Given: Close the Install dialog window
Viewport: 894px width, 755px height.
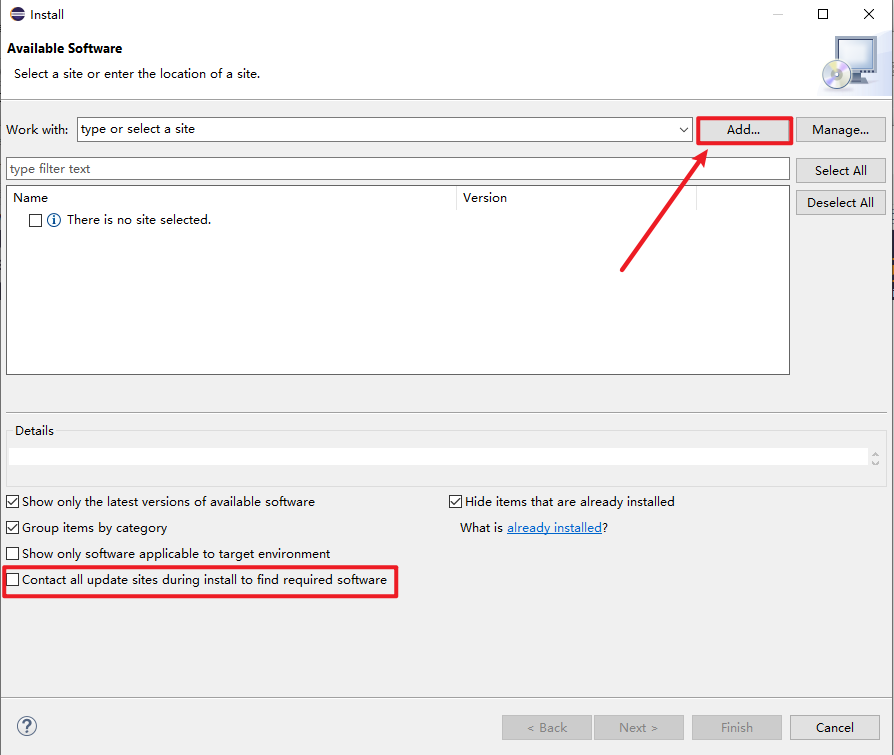Looking at the screenshot, I should tap(869, 15).
